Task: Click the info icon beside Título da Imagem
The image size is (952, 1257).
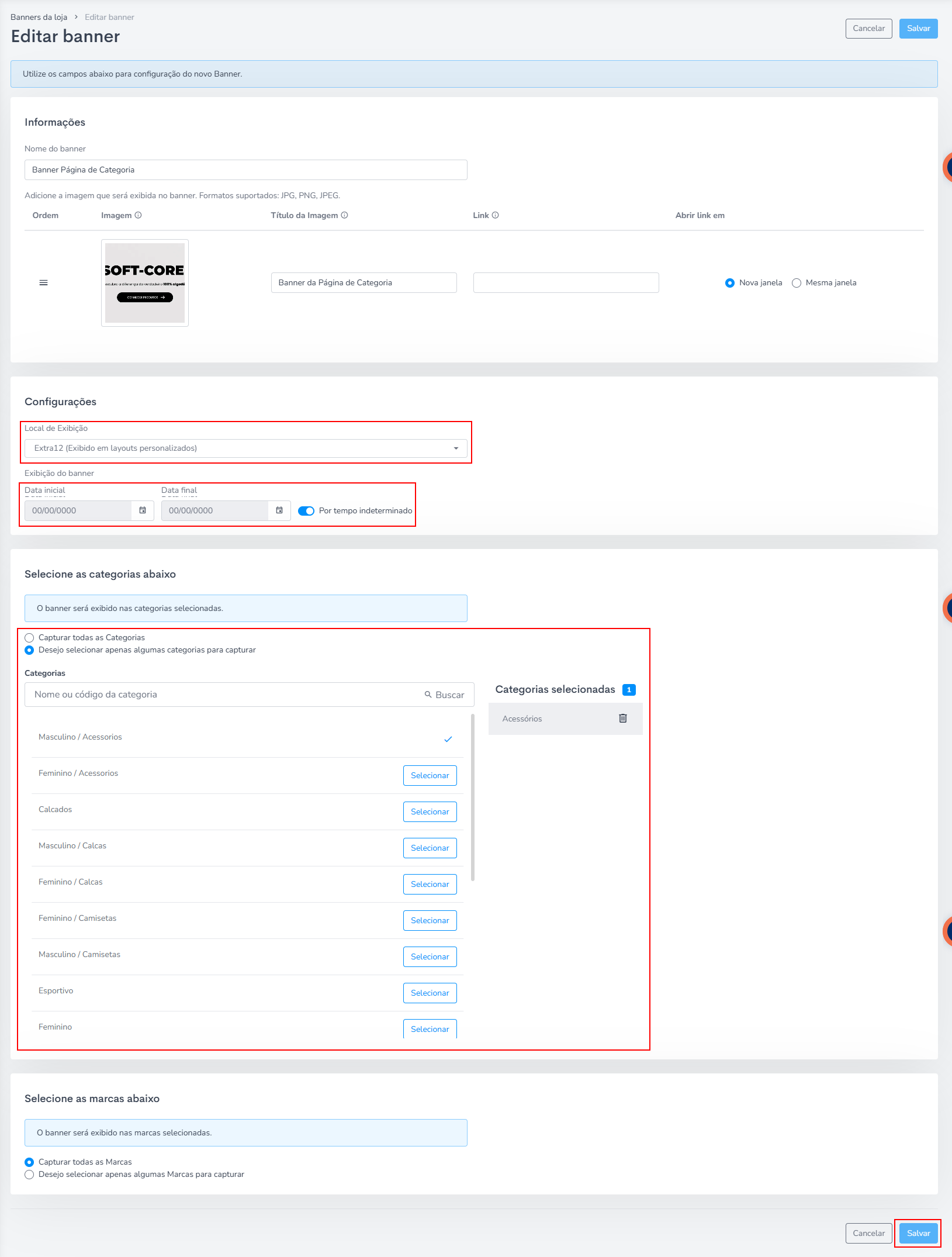Action: (x=345, y=215)
